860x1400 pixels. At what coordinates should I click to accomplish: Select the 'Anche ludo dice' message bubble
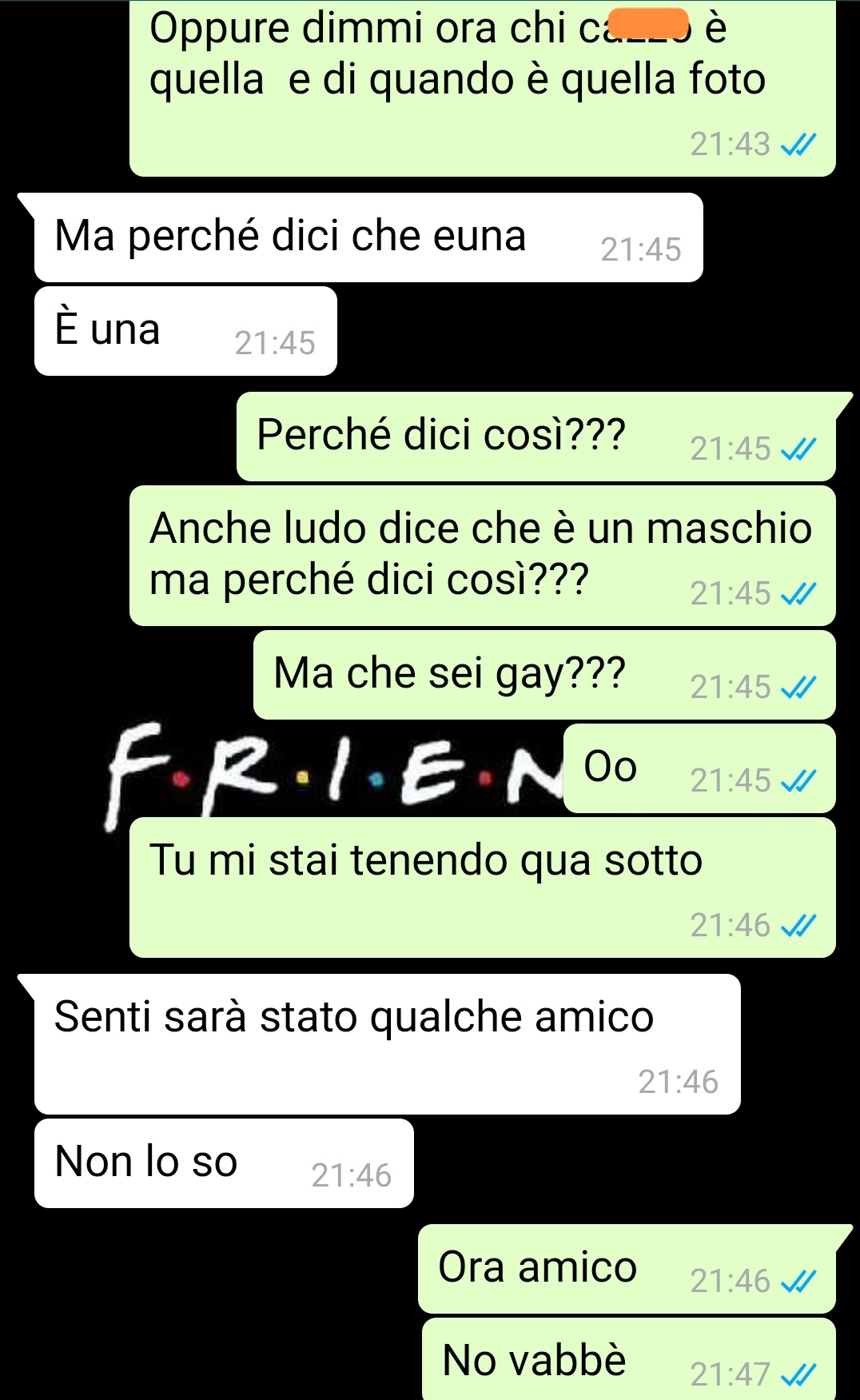pos(483,556)
